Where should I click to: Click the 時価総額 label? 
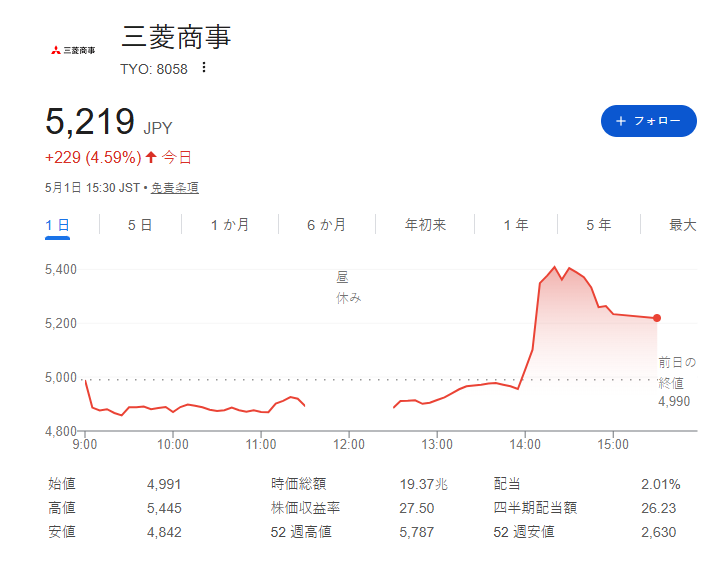click(298, 484)
